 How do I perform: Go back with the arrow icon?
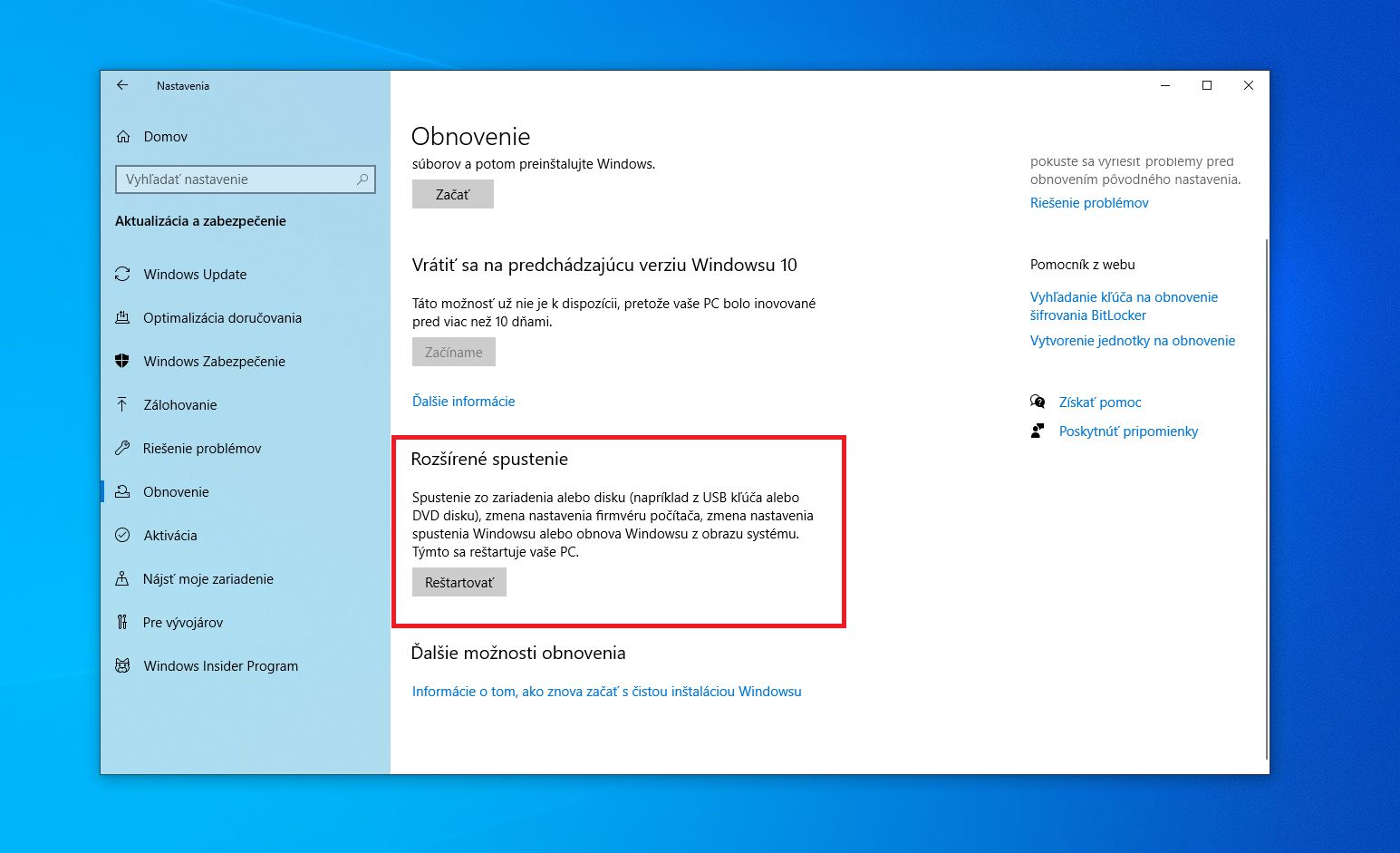click(122, 85)
